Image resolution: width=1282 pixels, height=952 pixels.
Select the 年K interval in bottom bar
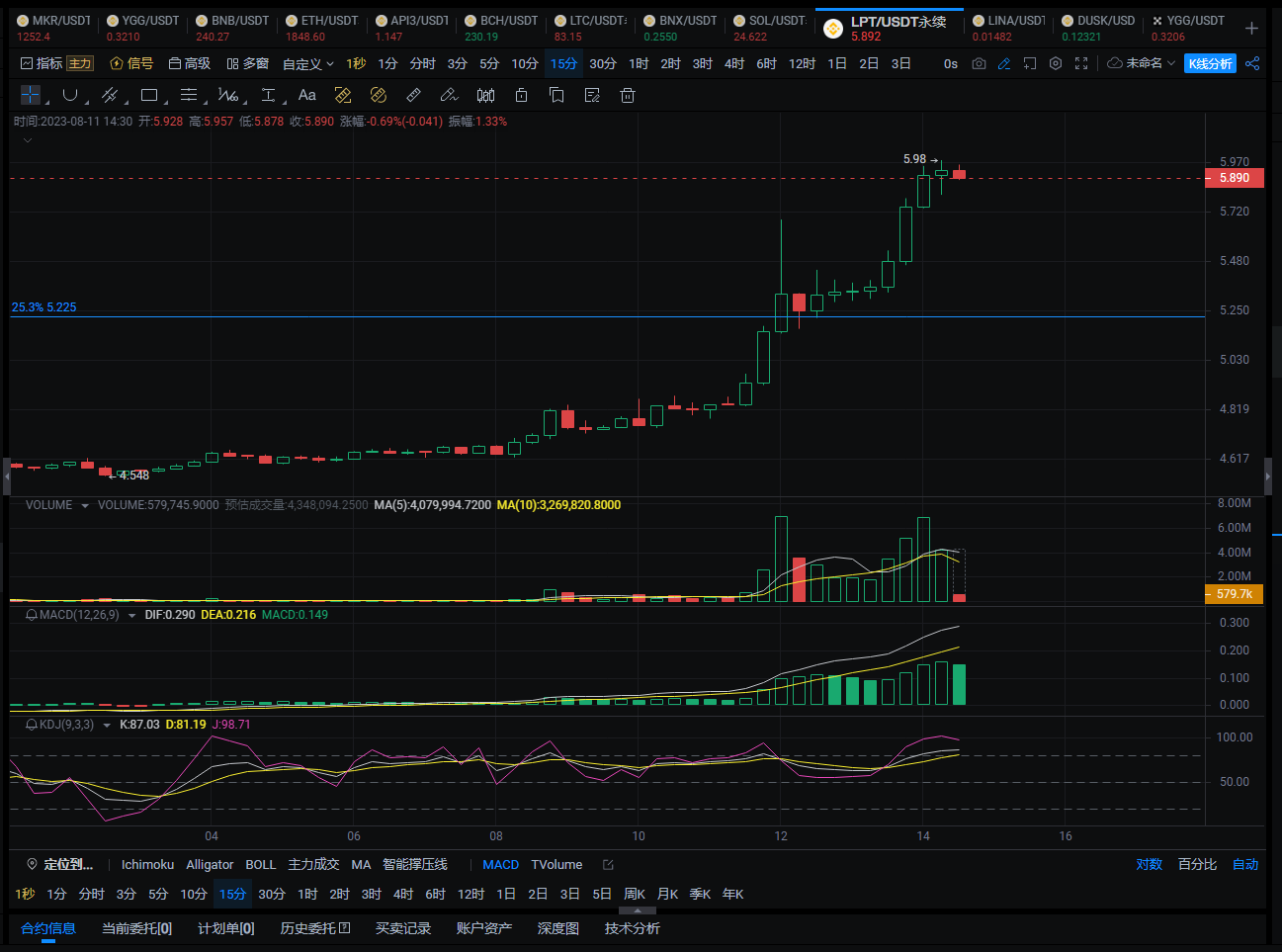pos(732,894)
